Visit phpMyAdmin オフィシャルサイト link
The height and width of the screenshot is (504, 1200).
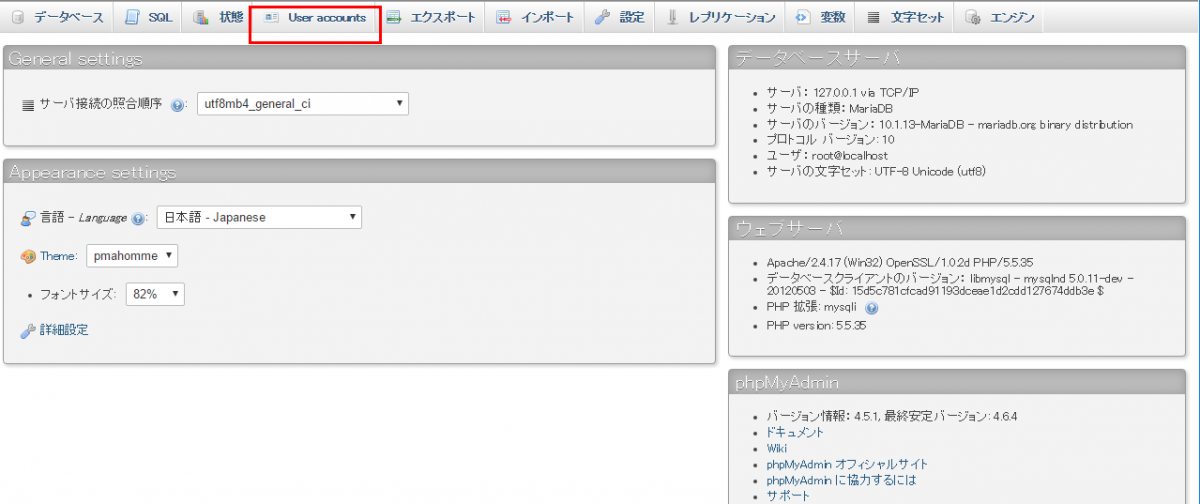point(847,464)
